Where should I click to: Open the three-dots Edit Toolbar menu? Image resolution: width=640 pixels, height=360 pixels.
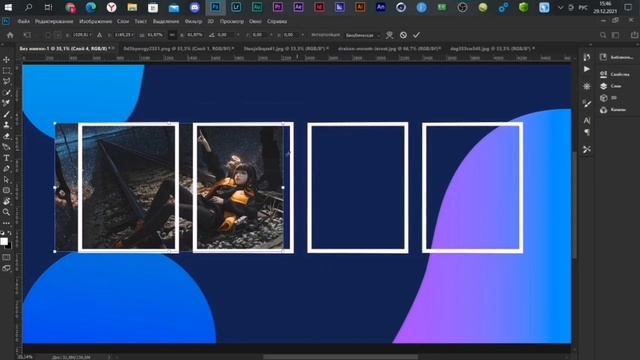coord(7,223)
